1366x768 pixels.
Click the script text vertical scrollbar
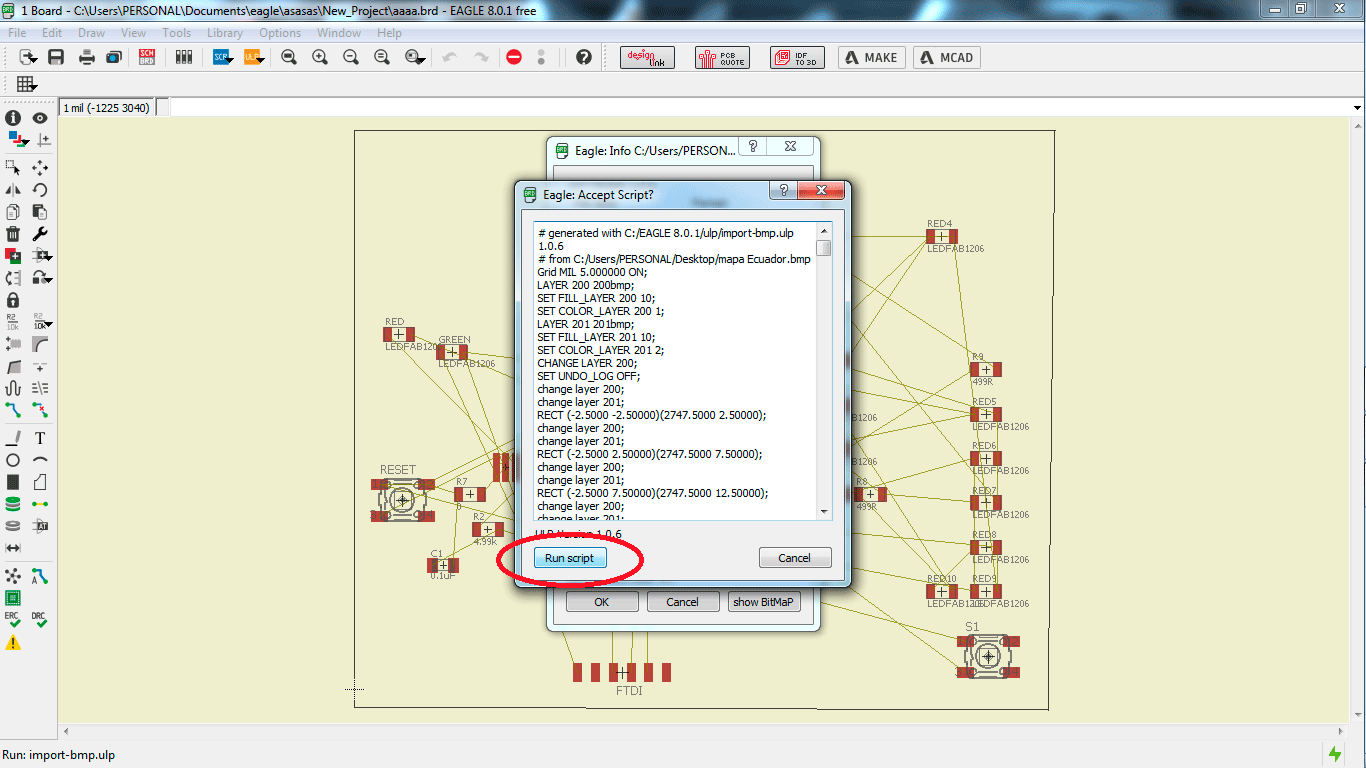[824, 371]
